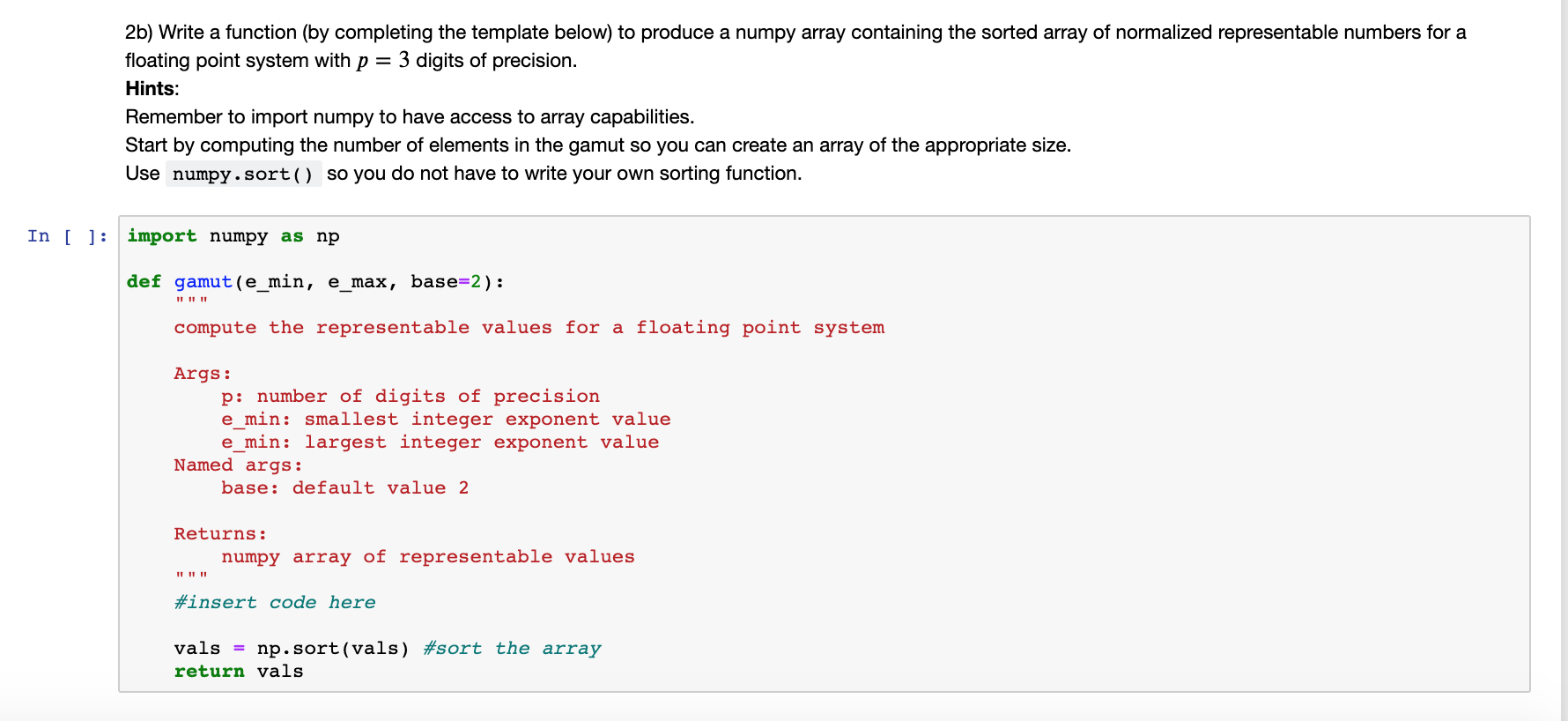Click the 'p: number of digits of precision' line
The width and height of the screenshot is (1568, 721).
click(410, 397)
